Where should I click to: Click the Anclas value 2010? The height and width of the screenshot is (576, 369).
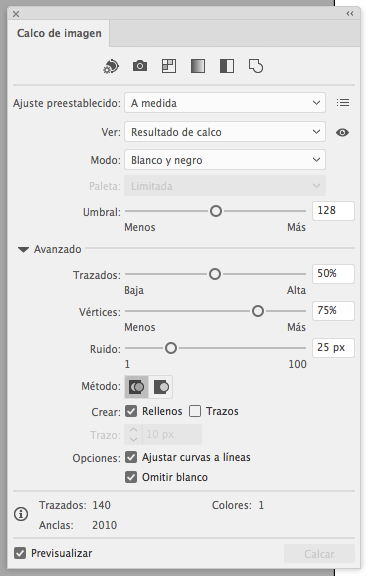(x=104, y=525)
